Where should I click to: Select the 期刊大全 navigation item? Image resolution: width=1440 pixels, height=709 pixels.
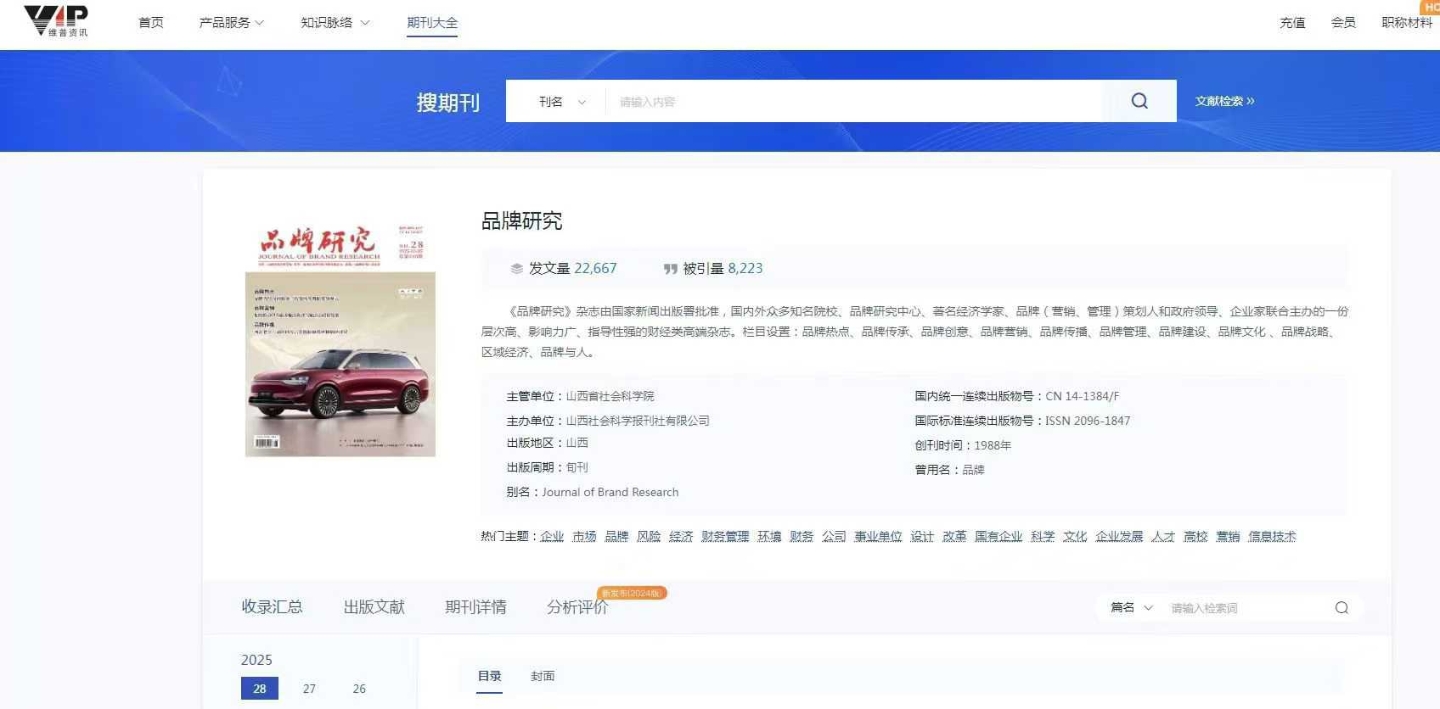[432, 22]
